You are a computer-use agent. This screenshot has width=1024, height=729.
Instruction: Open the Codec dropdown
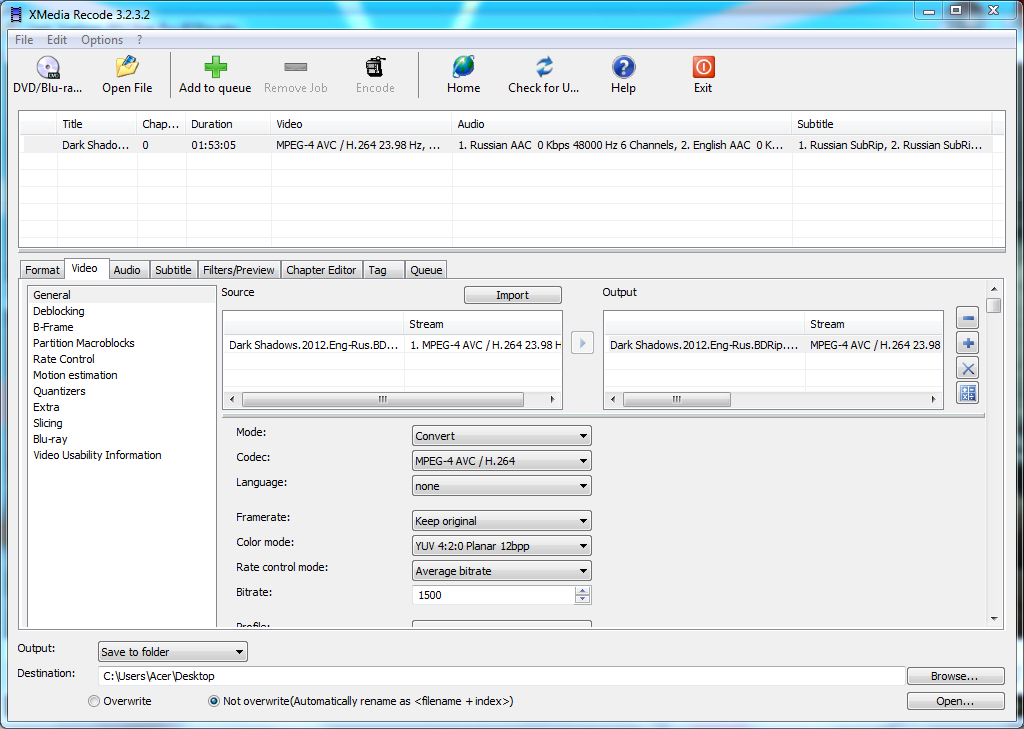(x=501, y=461)
